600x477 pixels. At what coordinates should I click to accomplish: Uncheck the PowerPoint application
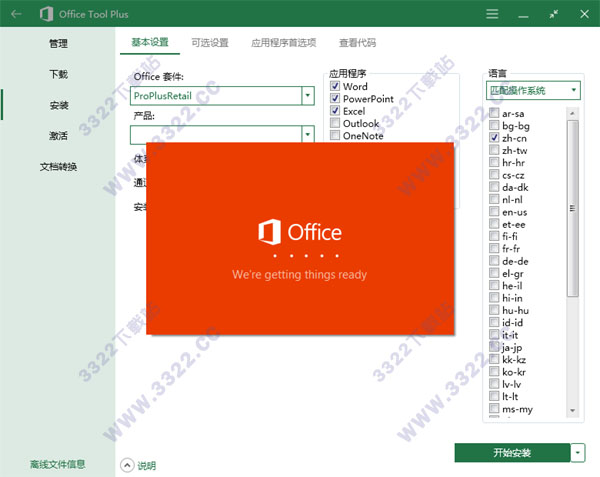(335, 98)
